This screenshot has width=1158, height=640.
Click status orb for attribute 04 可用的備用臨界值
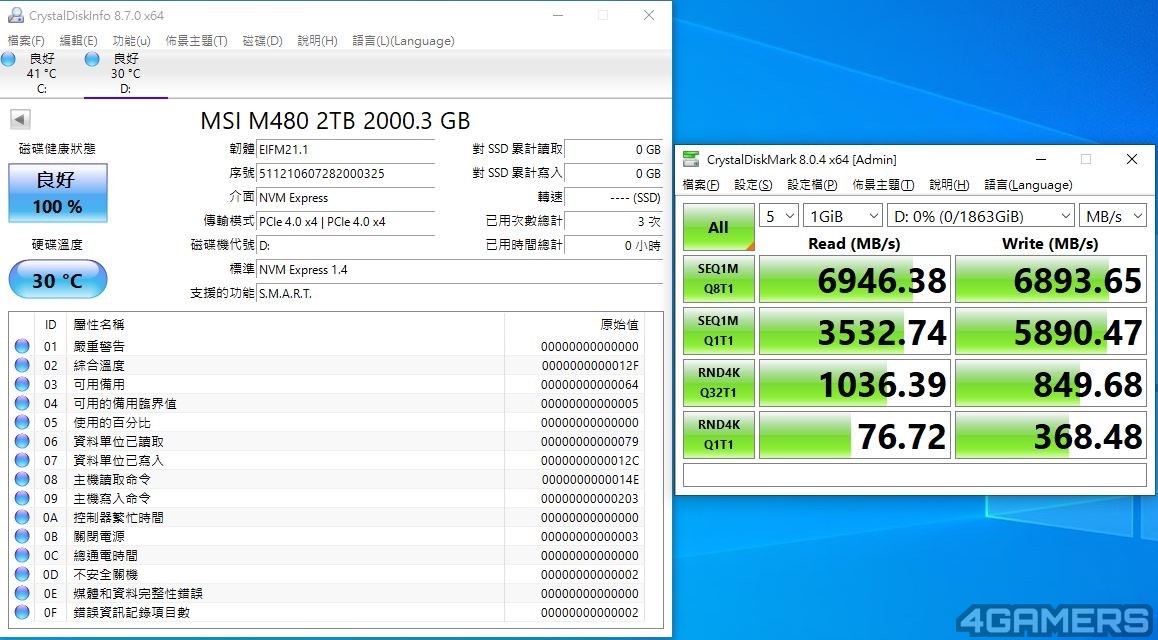(22, 403)
